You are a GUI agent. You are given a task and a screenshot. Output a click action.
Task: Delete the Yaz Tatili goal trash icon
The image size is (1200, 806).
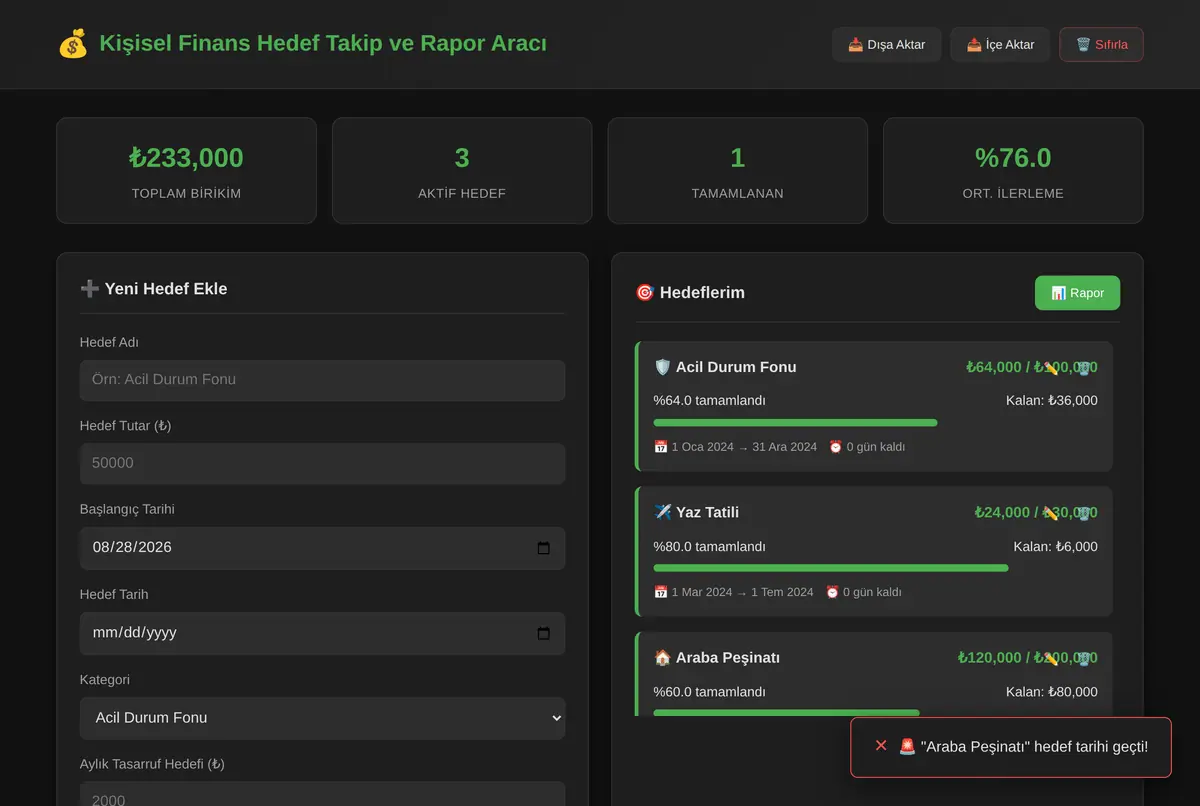pyautogui.click(x=1084, y=513)
